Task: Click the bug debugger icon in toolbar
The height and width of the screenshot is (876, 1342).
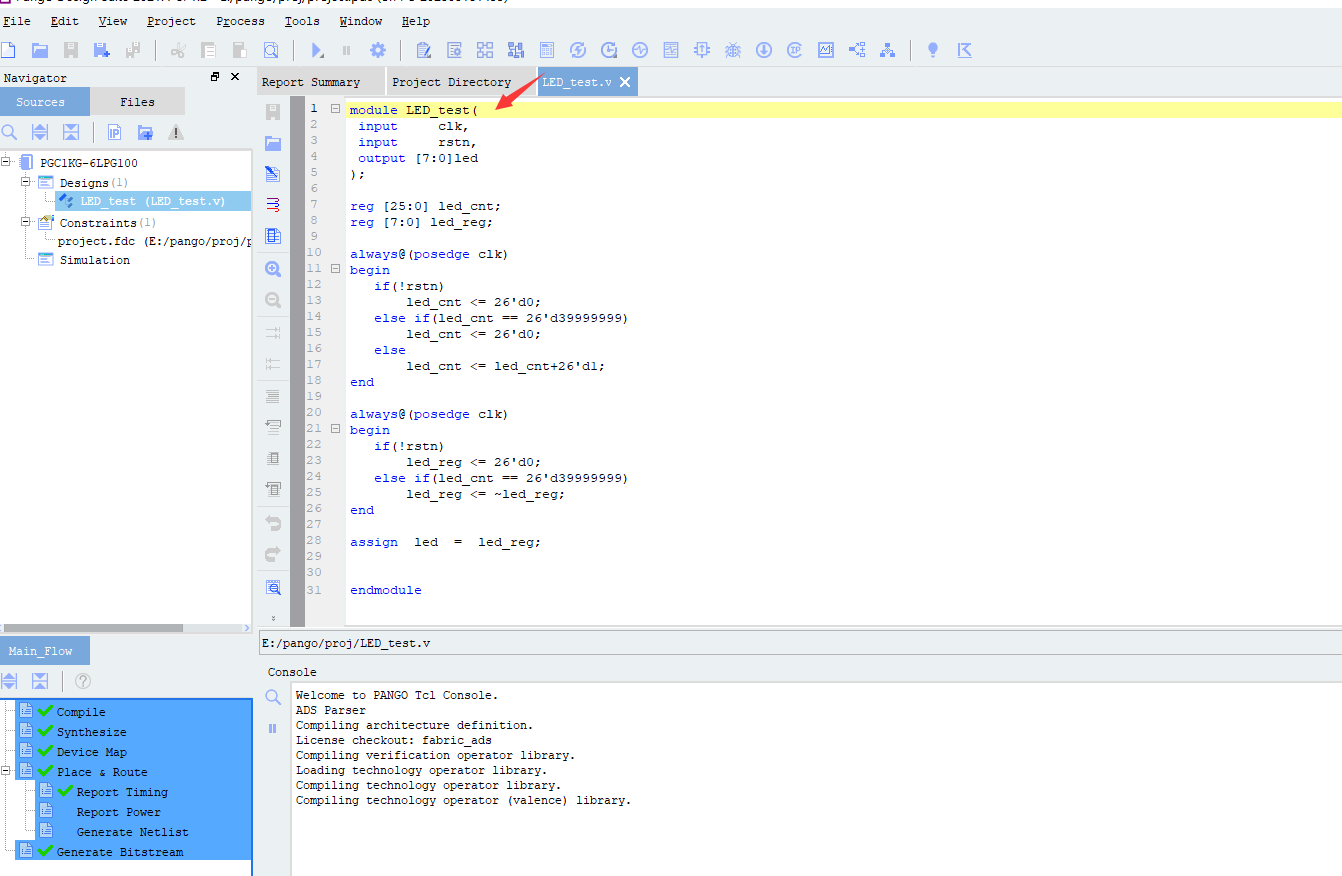Action: point(733,50)
